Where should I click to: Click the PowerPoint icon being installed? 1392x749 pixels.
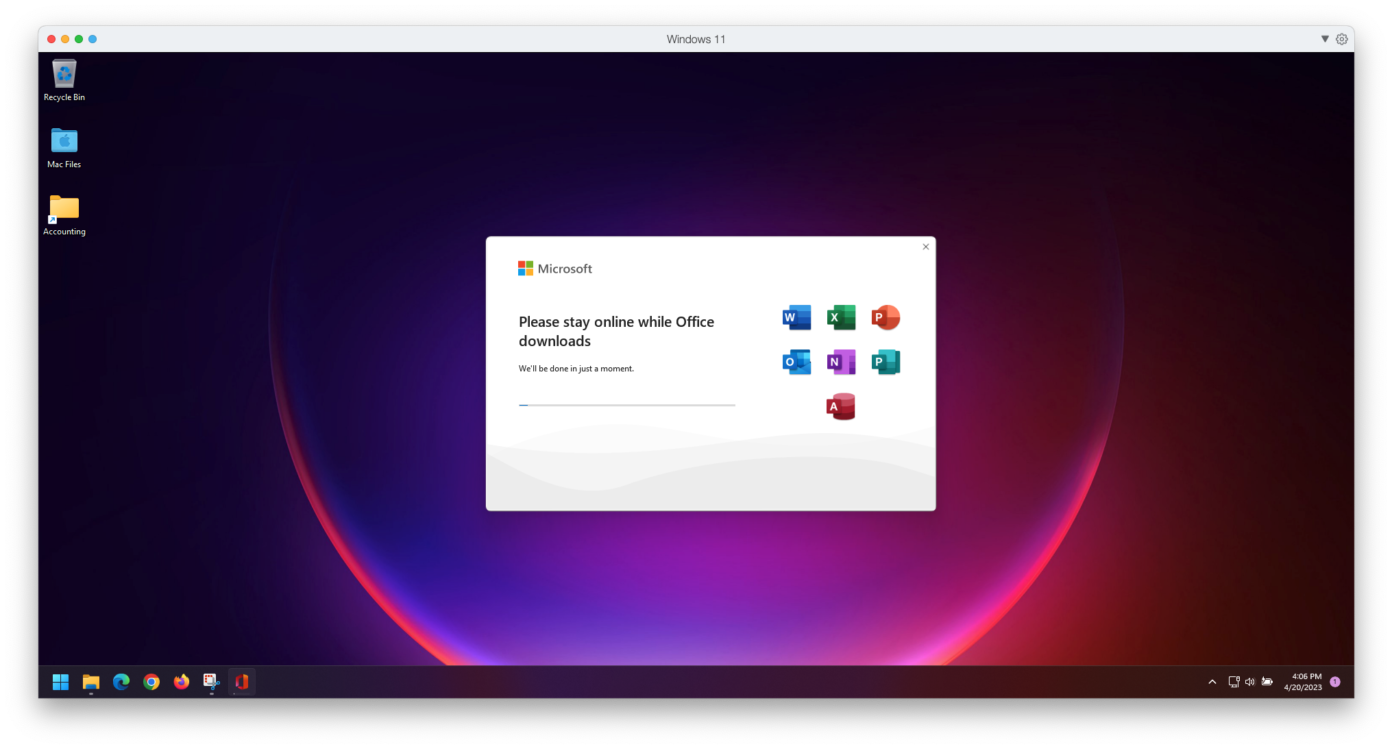click(886, 316)
